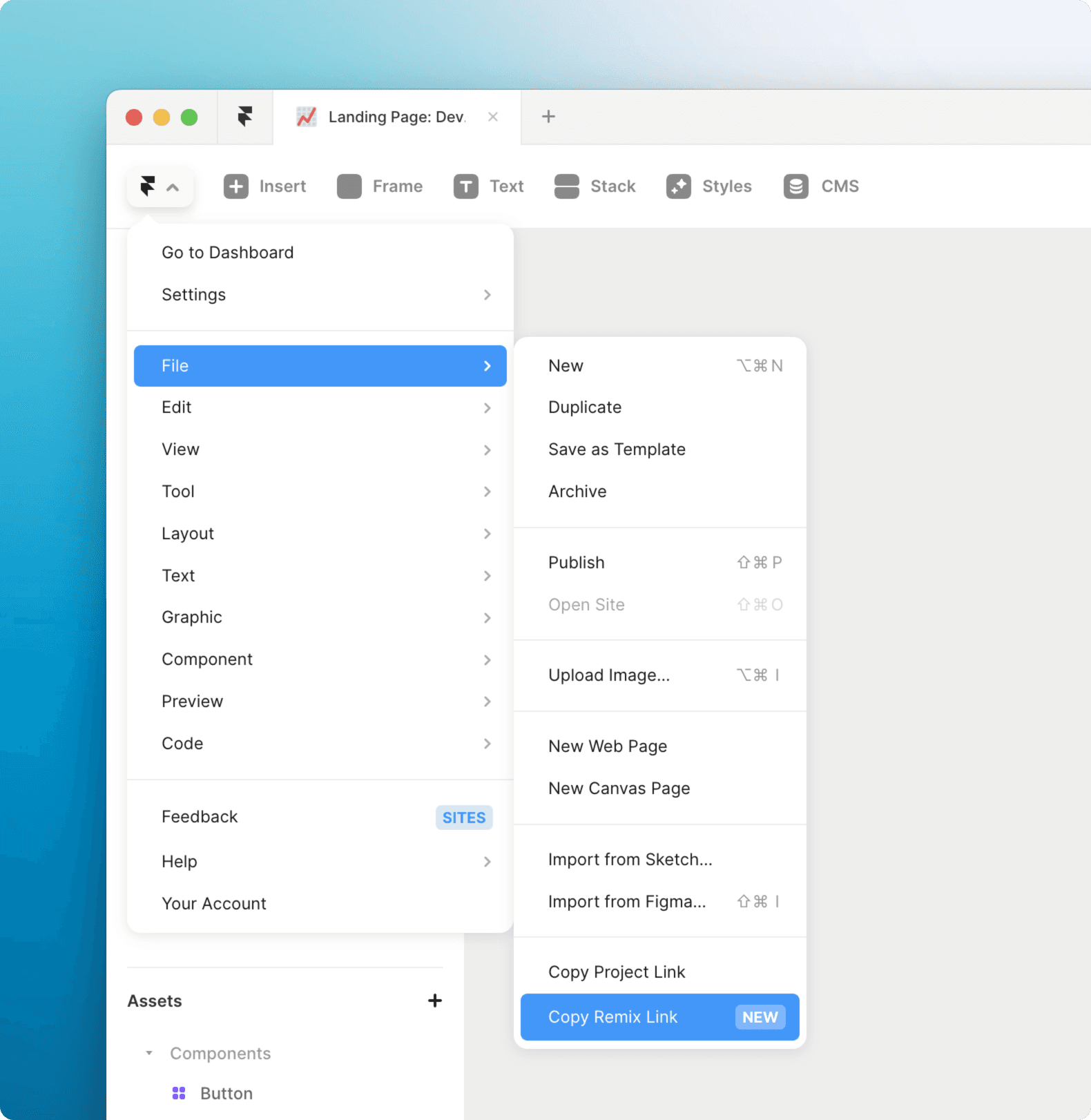
Task: Expand the Preview submenu chevron
Action: pos(487,702)
